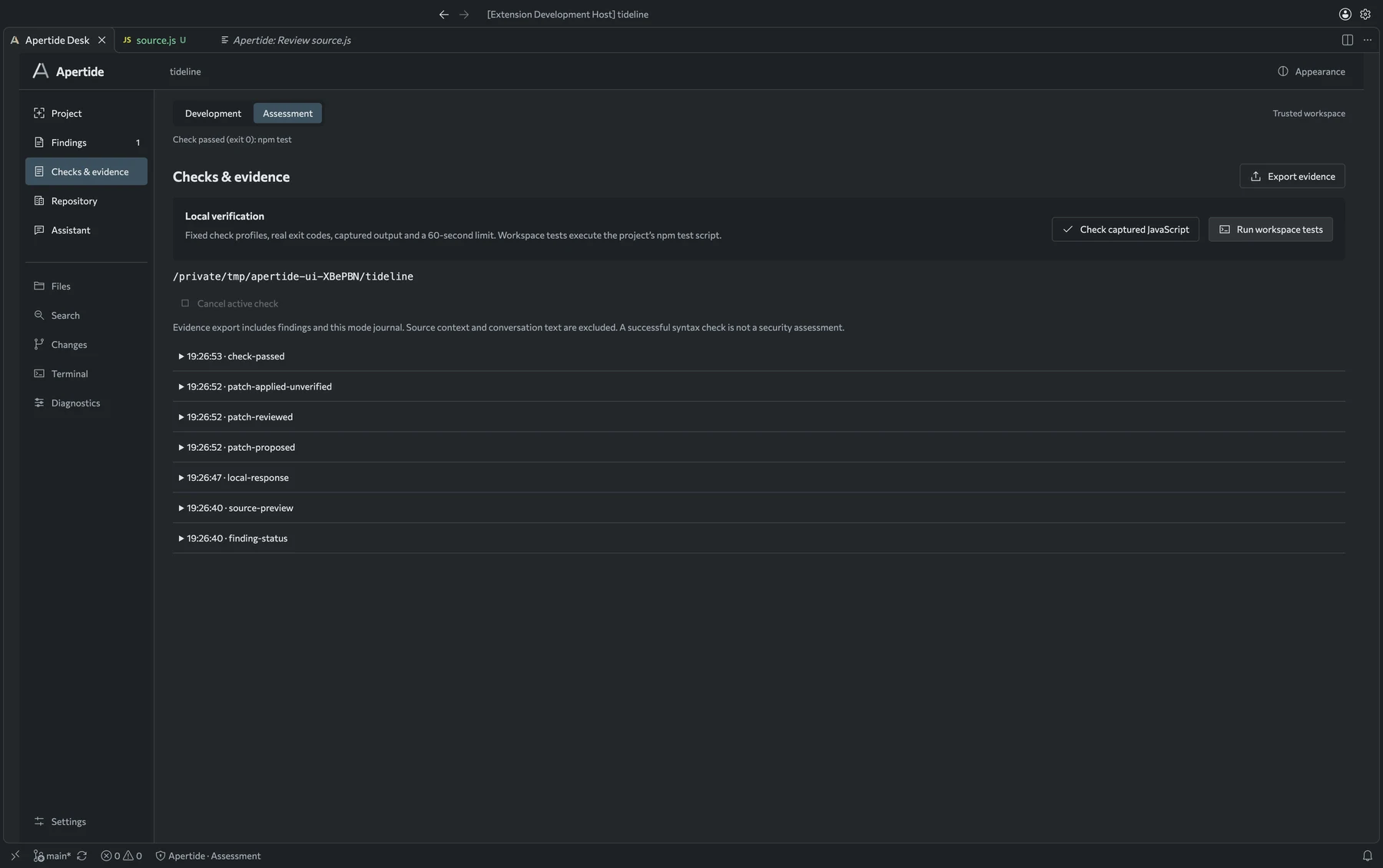This screenshot has width=1383, height=868.
Task: Open the Terminal section
Action: point(86,373)
